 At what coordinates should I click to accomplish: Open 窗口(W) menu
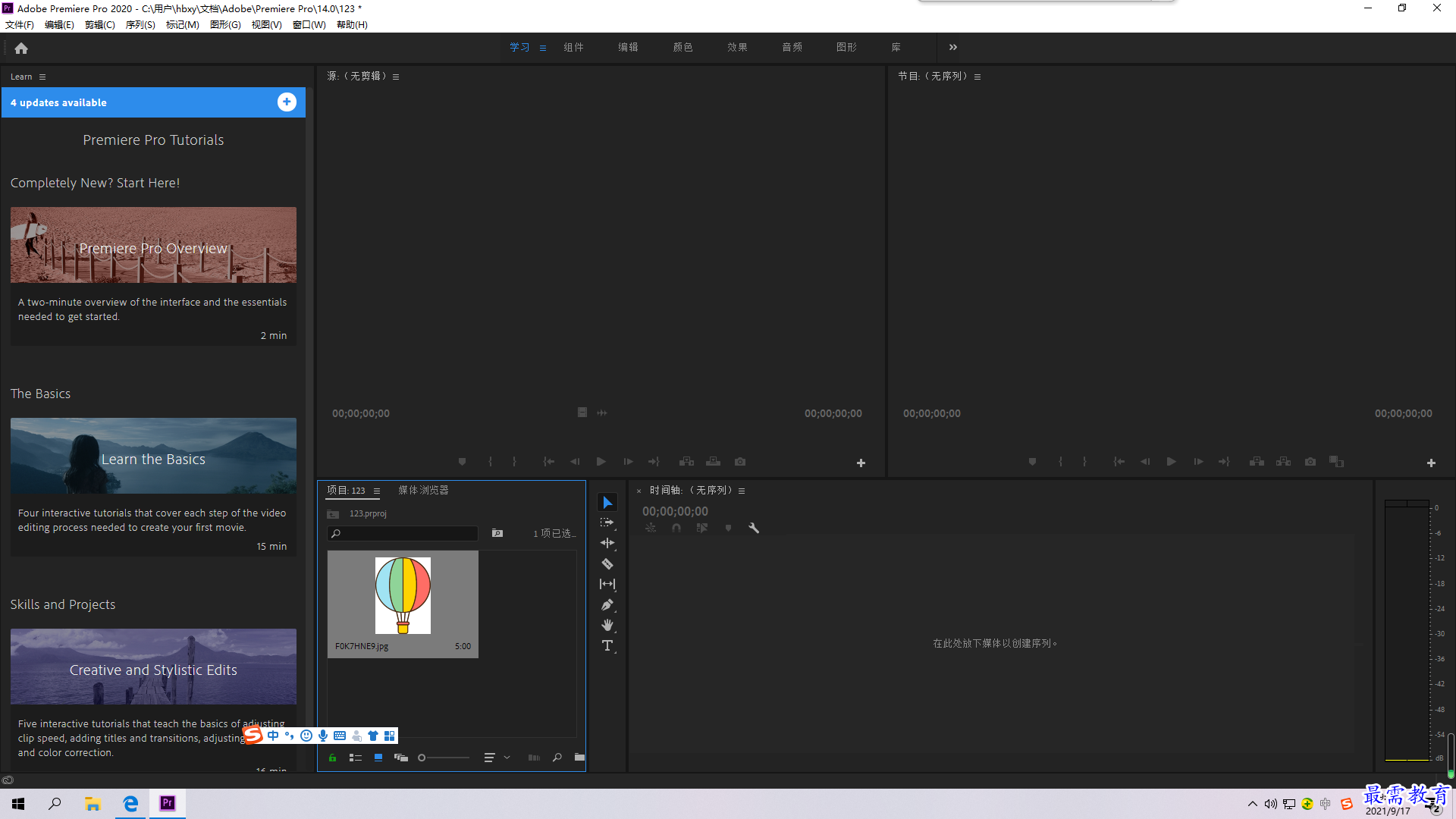(x=309, y=25)
